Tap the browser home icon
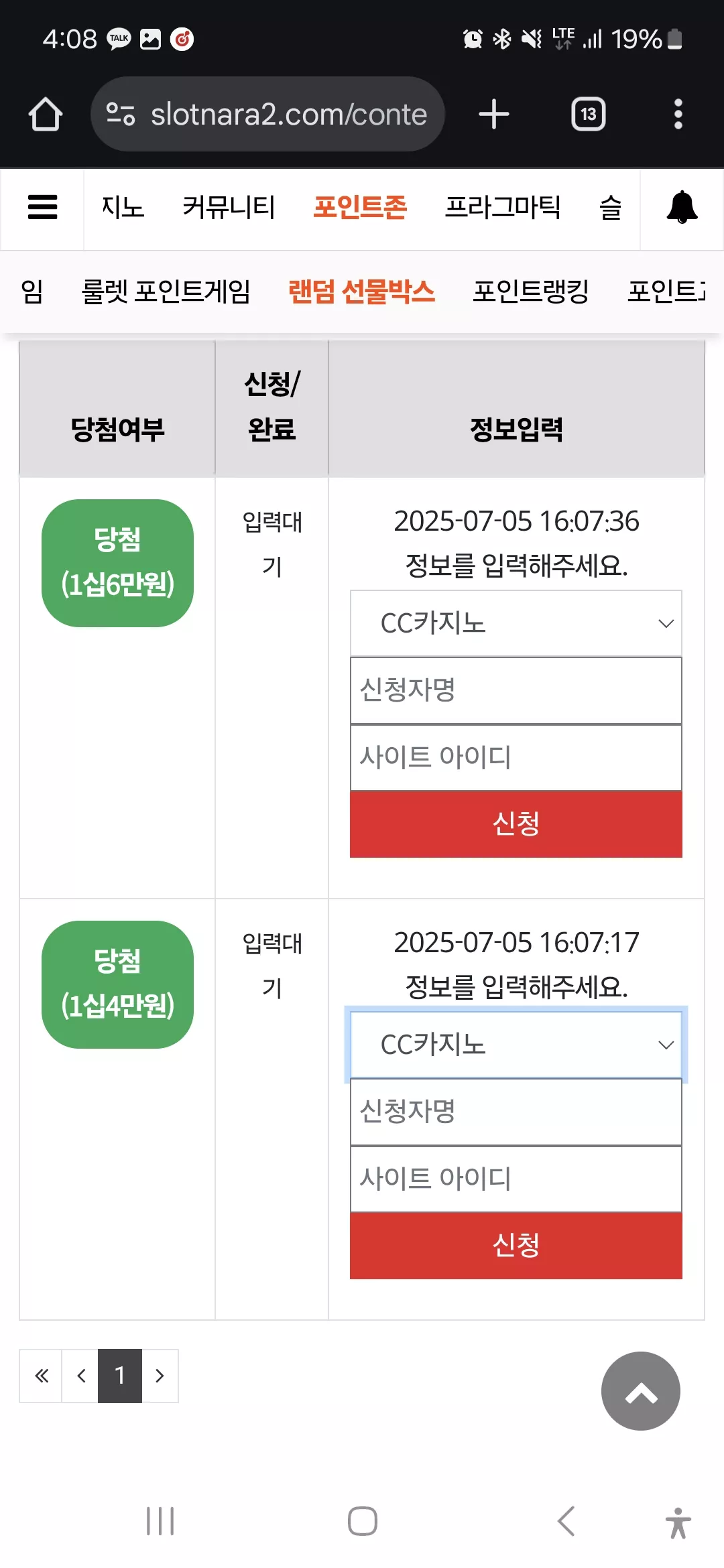Screen dimensions: 724x1568 tap(45, 114)
